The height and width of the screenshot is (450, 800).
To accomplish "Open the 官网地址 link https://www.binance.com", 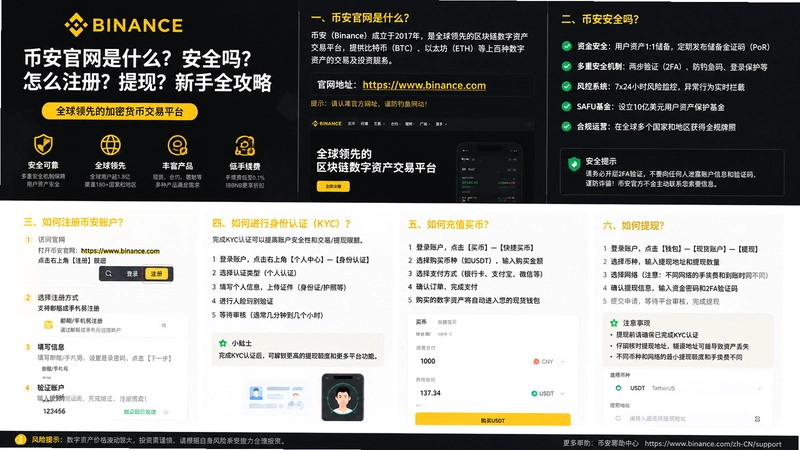I will [424, 85].
